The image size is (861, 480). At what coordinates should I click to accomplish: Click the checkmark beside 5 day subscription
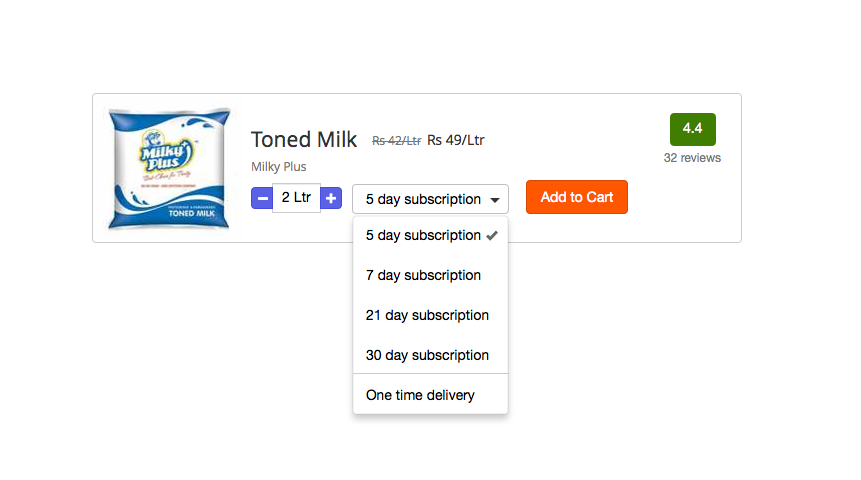point(492,236)
